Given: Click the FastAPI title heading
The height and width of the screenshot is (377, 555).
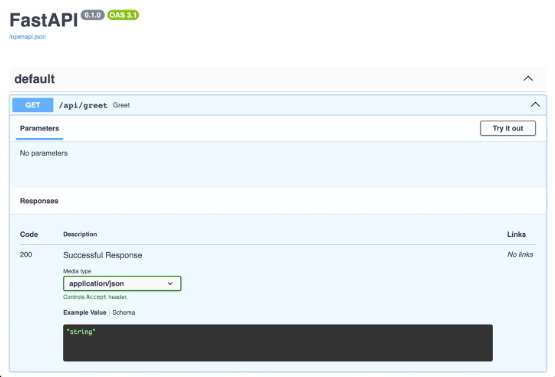Looking at the screenshot, I should point(44,20).
